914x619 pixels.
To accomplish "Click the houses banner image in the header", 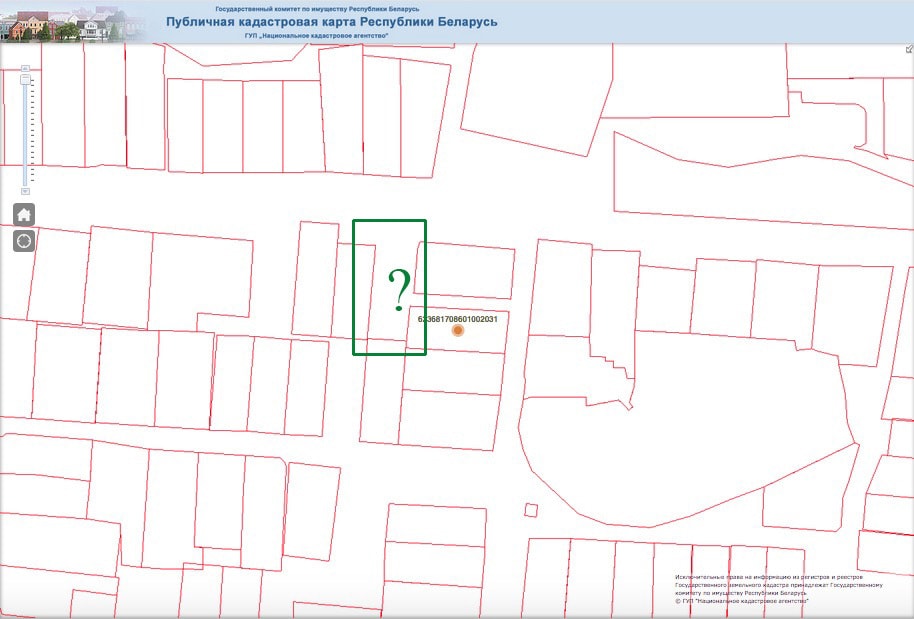I will coord(70,23).
